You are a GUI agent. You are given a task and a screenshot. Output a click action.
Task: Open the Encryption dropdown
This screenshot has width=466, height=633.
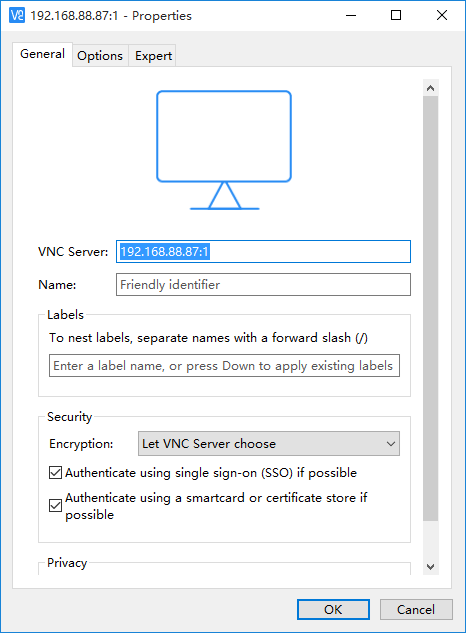tap(269, 444)
